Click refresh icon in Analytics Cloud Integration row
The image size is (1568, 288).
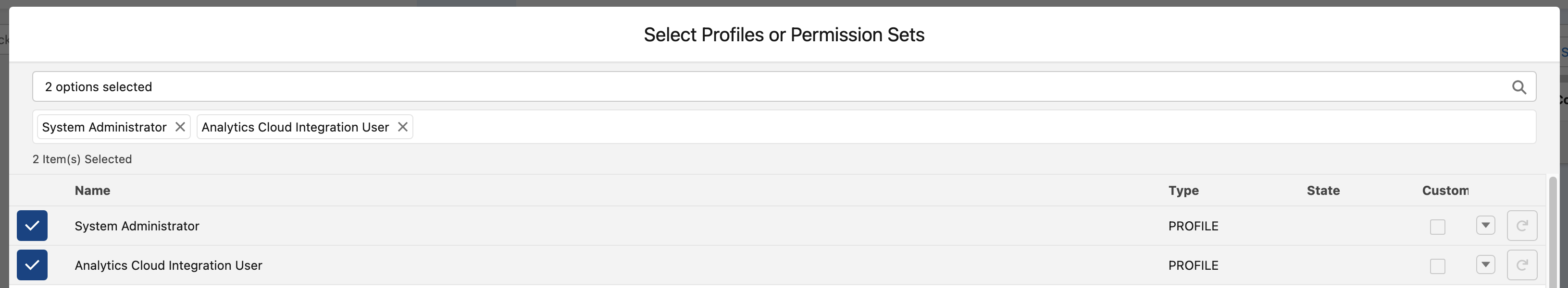(1521, 265)
